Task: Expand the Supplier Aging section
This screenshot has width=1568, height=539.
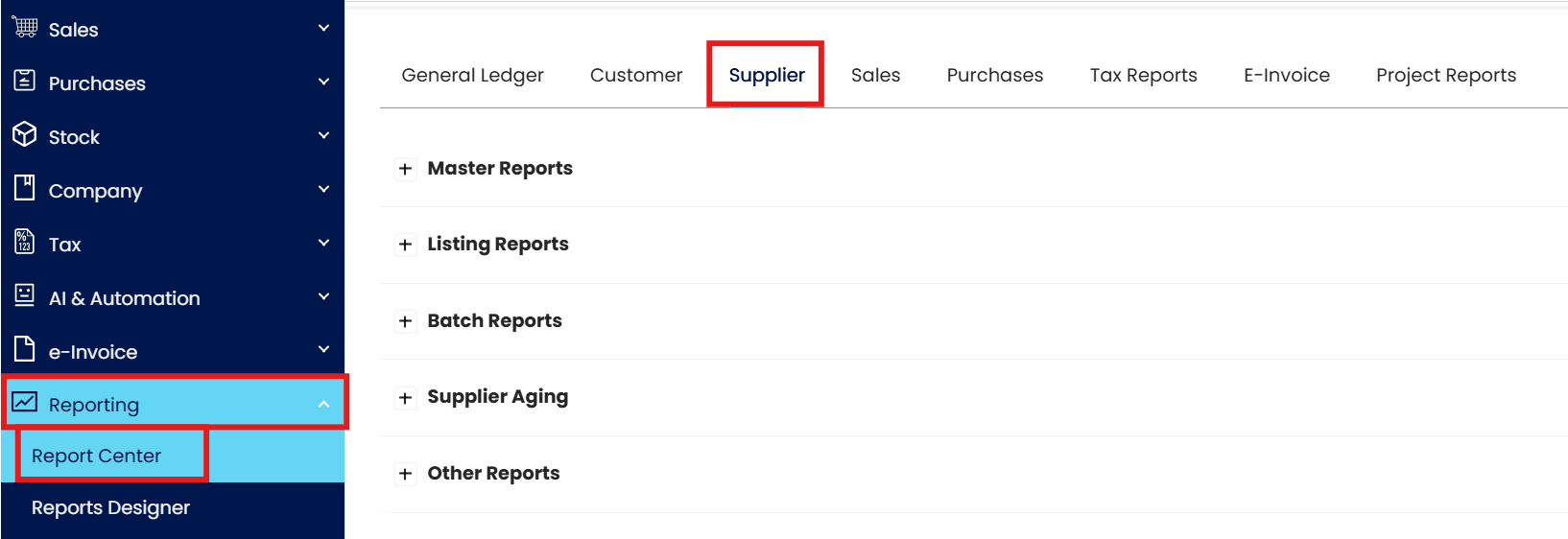Action: (406, 398)
